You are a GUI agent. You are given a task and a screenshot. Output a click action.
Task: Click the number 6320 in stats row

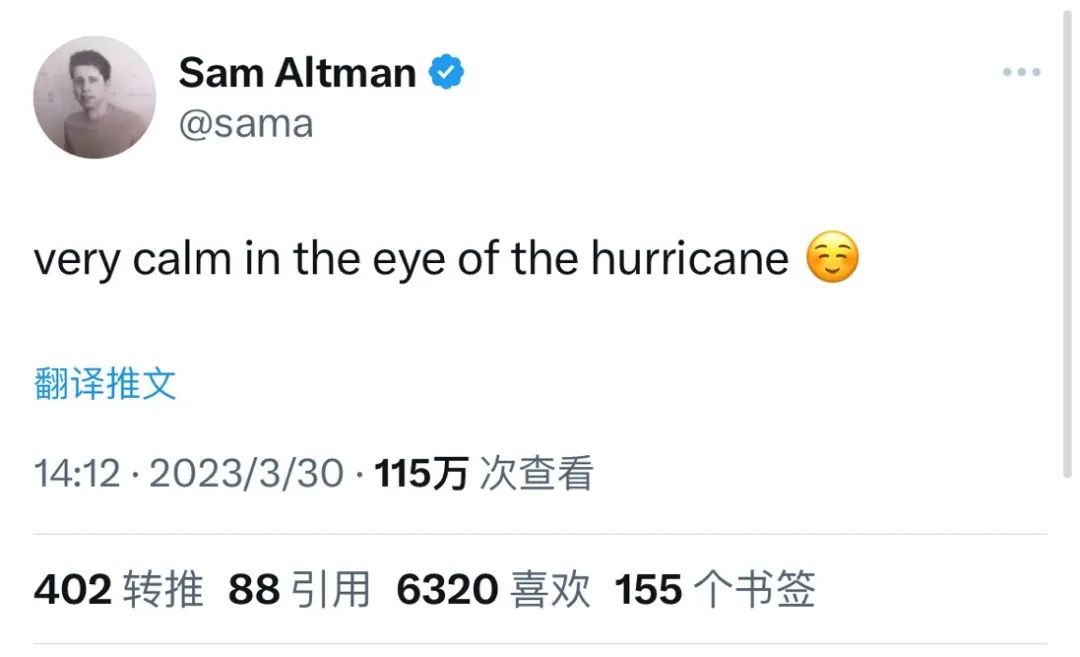point(447,590)
